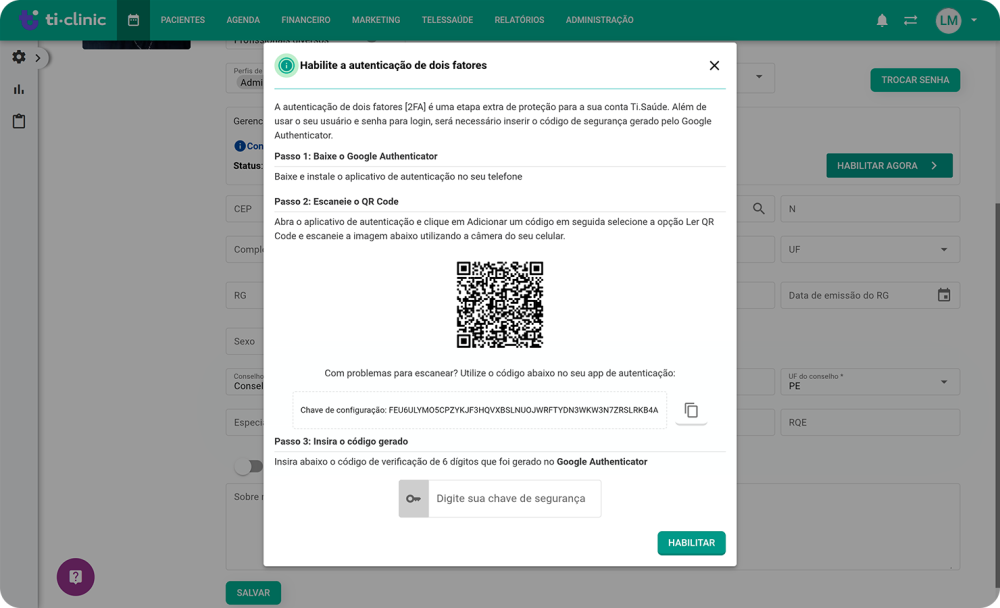This screenshot has height=608, width=1000.
Task: Open notifications bell
Action: pyautogui.click(x=882, y=20)
